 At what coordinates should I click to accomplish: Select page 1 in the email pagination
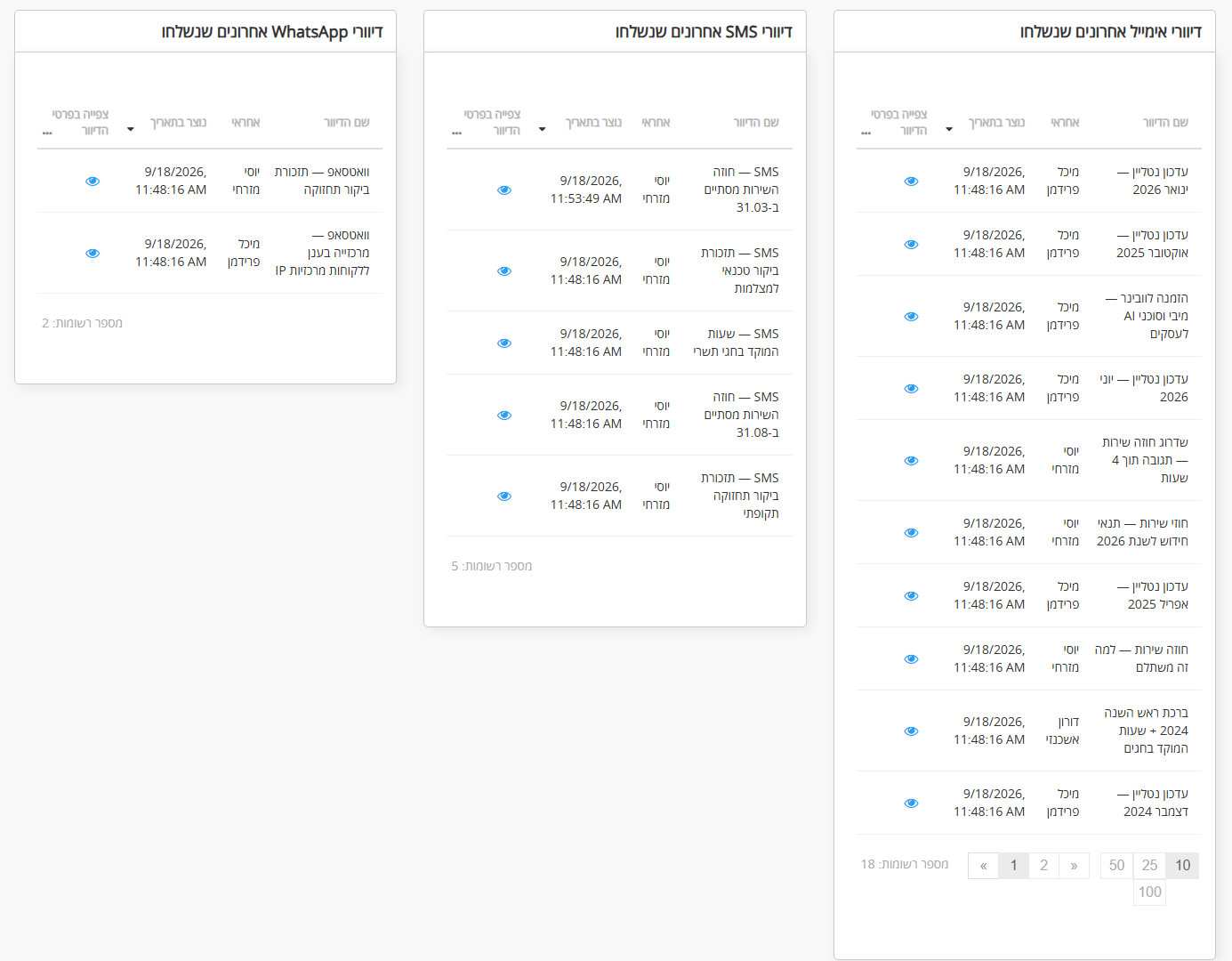click(x=1013, y=866)
